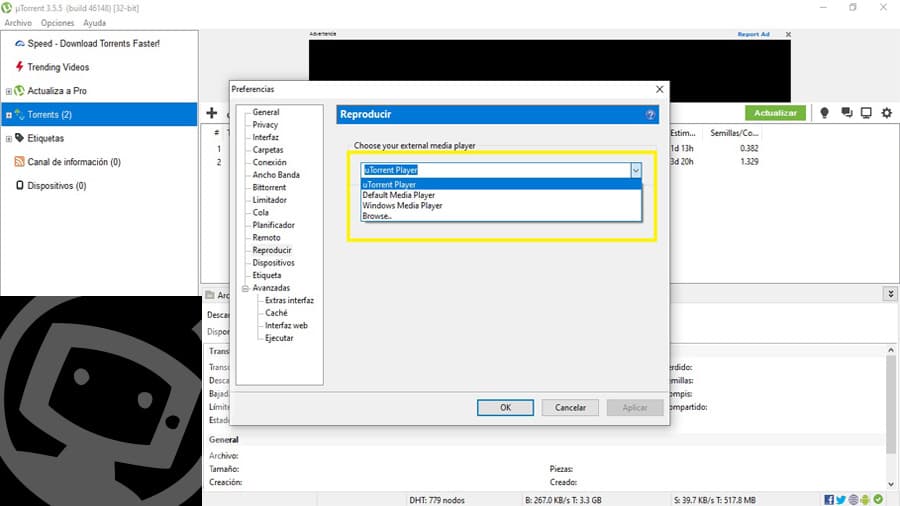Image resolution: width=900 pixels, height=506 pixels.
Task: Click the Report Ad link
Action: click(x=753, y=34)
